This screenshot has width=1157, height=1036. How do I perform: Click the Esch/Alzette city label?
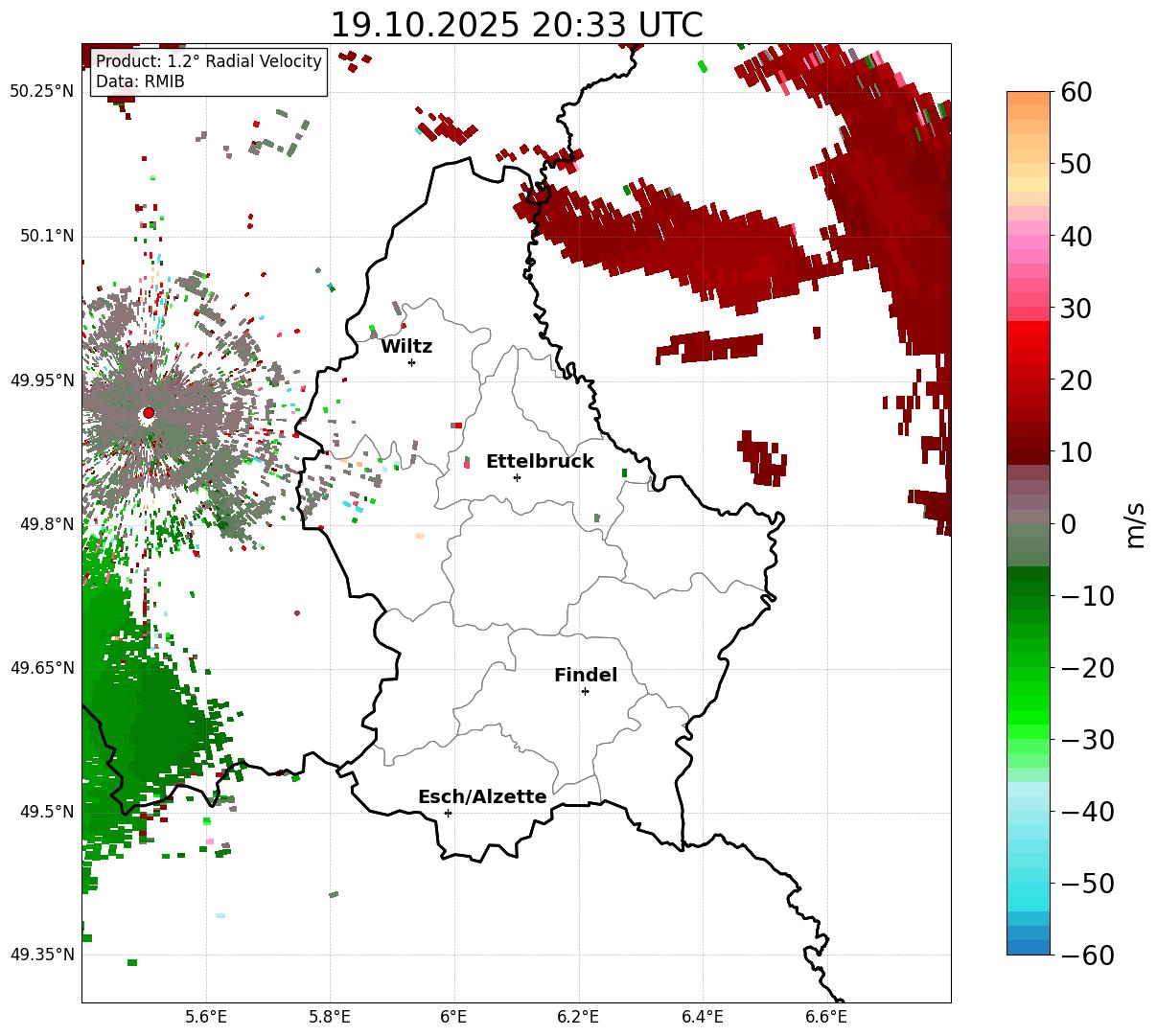click(x=482, y=796)
